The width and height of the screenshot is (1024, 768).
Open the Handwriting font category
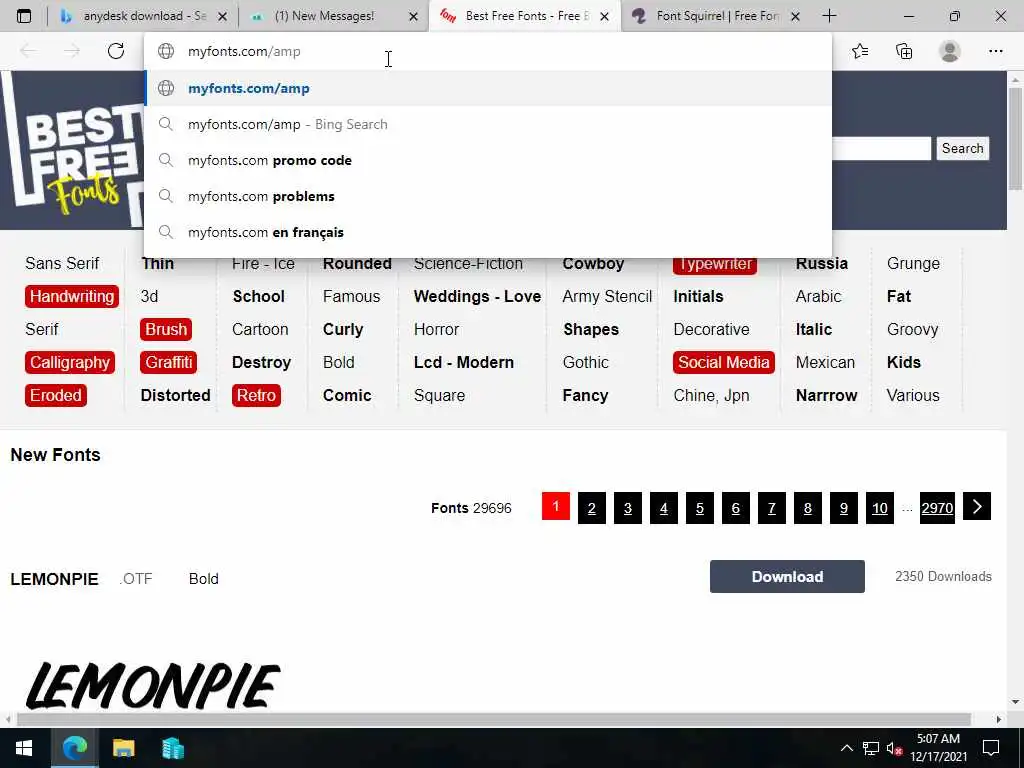[x=72, y=296]
